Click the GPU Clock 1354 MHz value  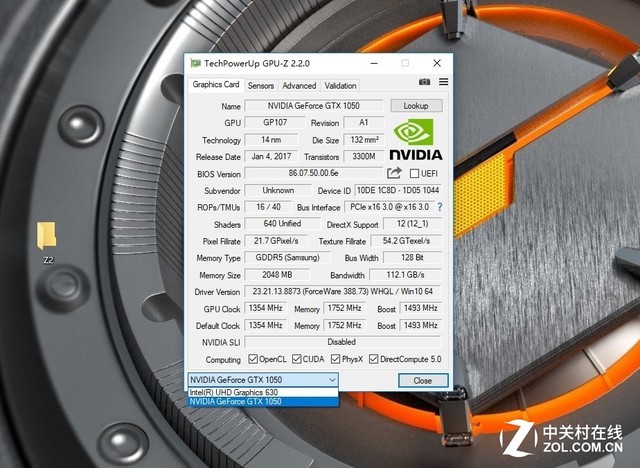[265, 308]
